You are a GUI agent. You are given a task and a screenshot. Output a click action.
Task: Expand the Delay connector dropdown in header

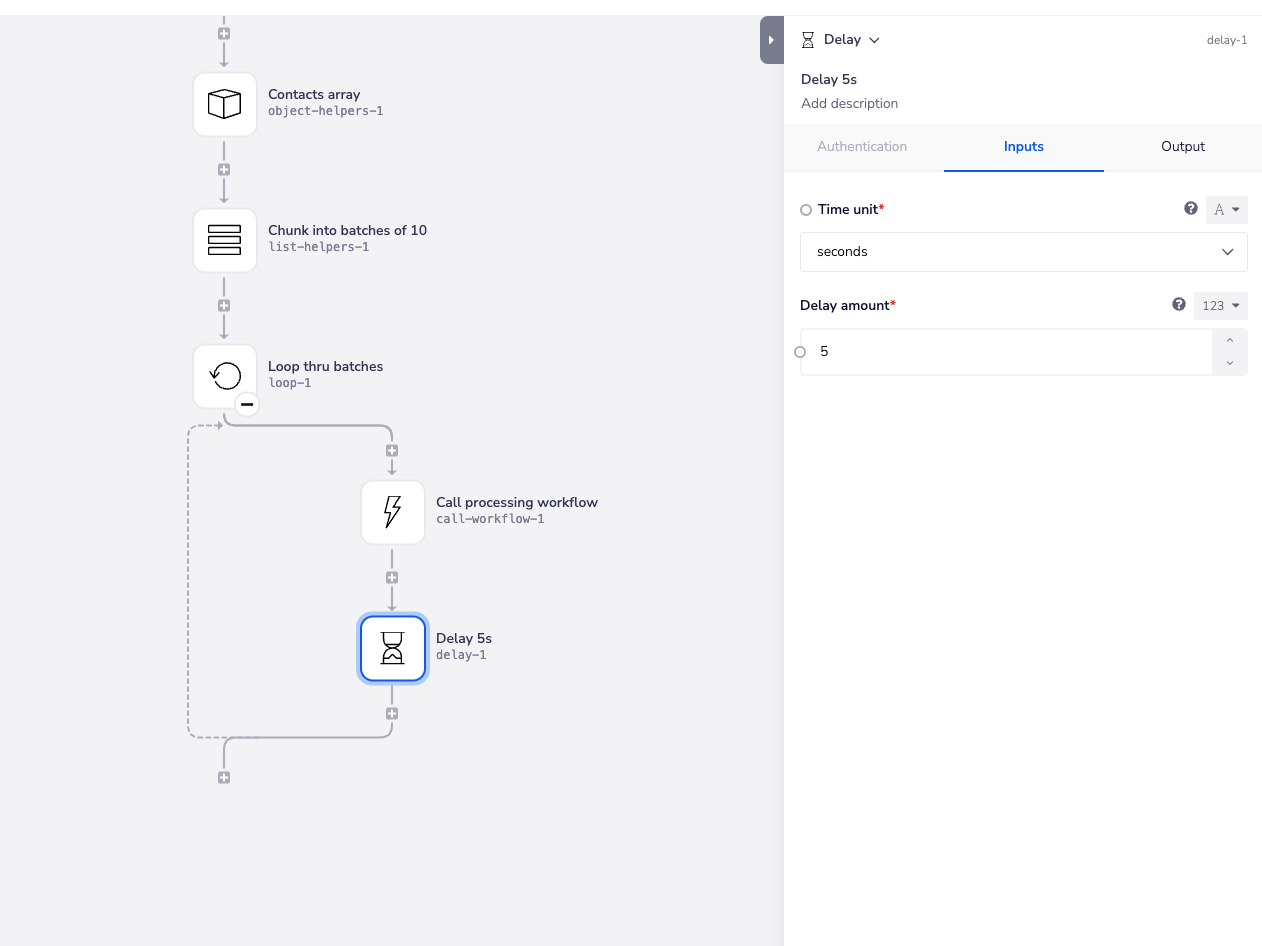click(874, 40)
